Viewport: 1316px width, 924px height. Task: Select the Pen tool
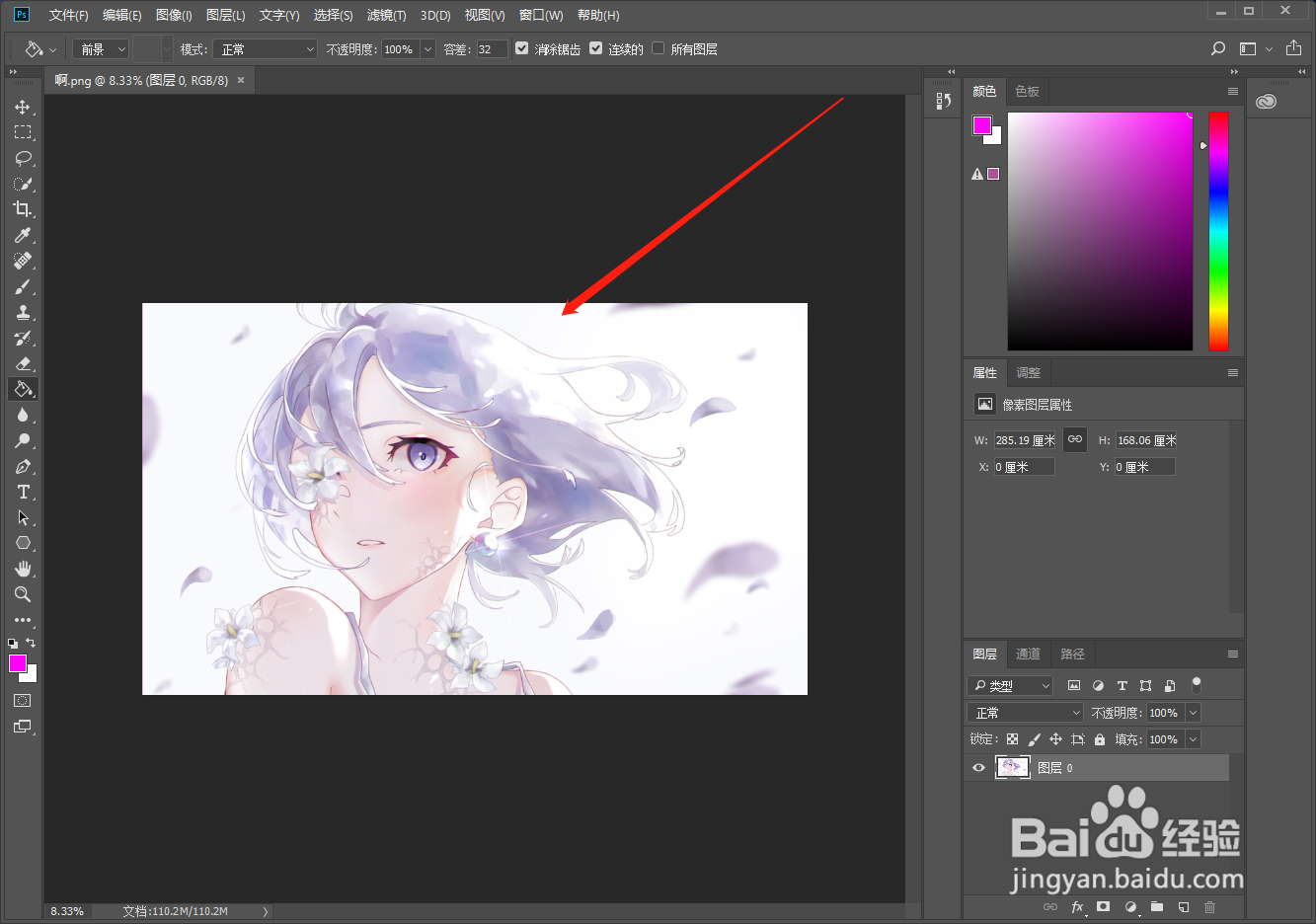point(23,466)
